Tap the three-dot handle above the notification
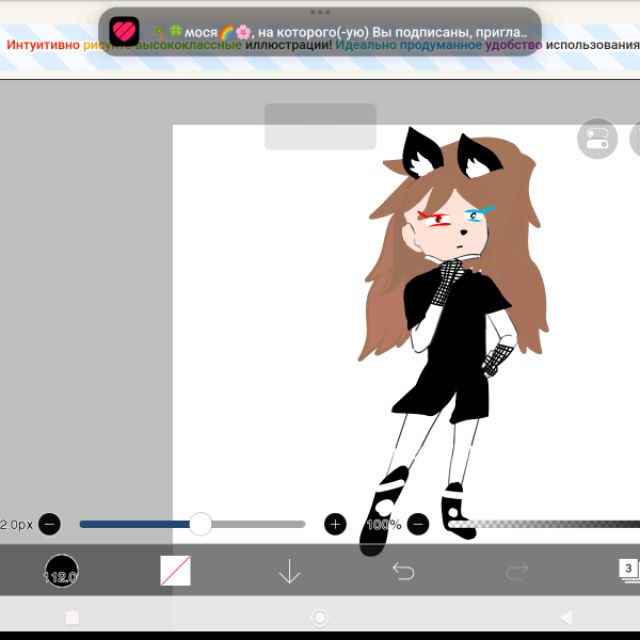640x640 pixels. (x=320, y=12)
